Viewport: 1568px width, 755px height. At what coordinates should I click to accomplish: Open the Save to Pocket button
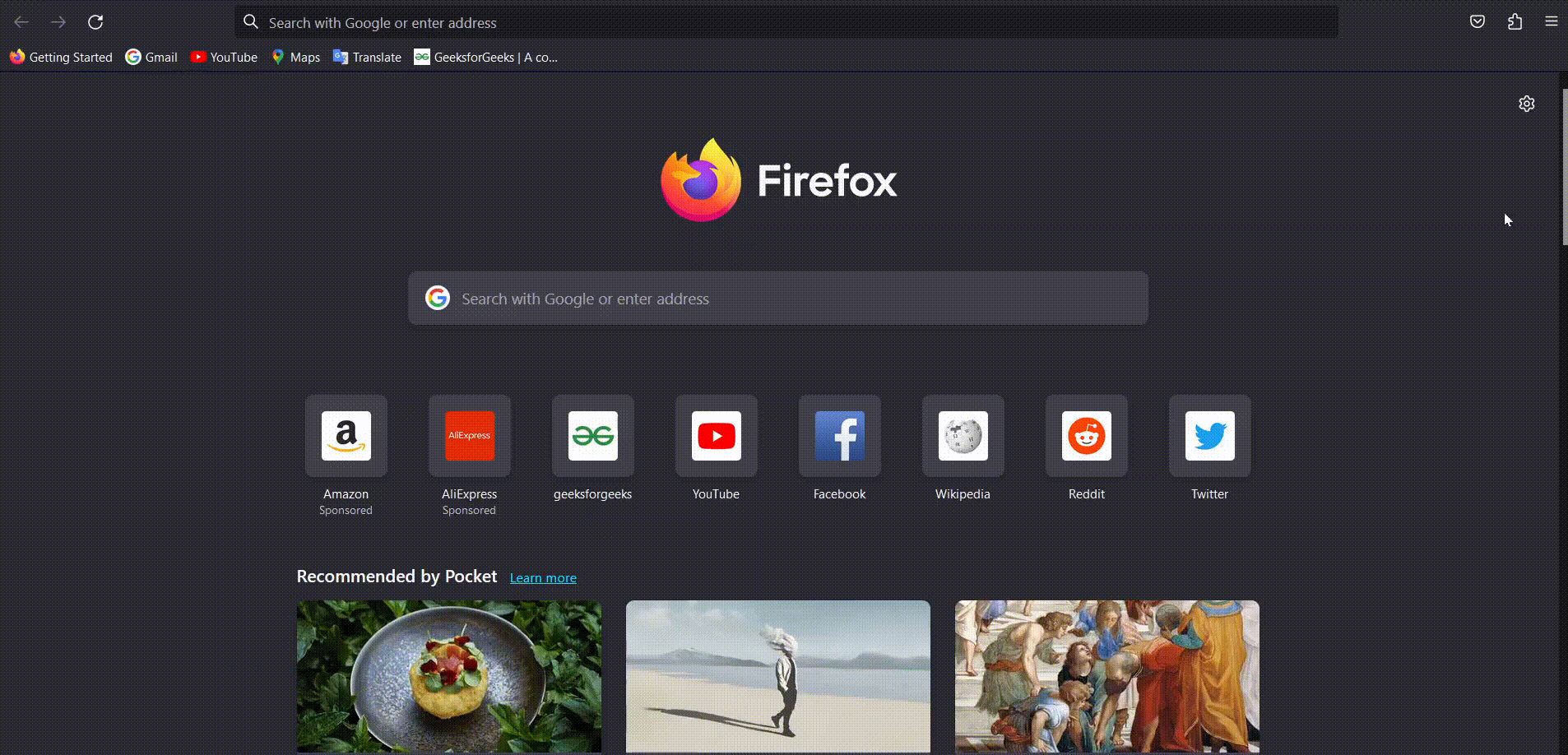[x=1478, y=22]
